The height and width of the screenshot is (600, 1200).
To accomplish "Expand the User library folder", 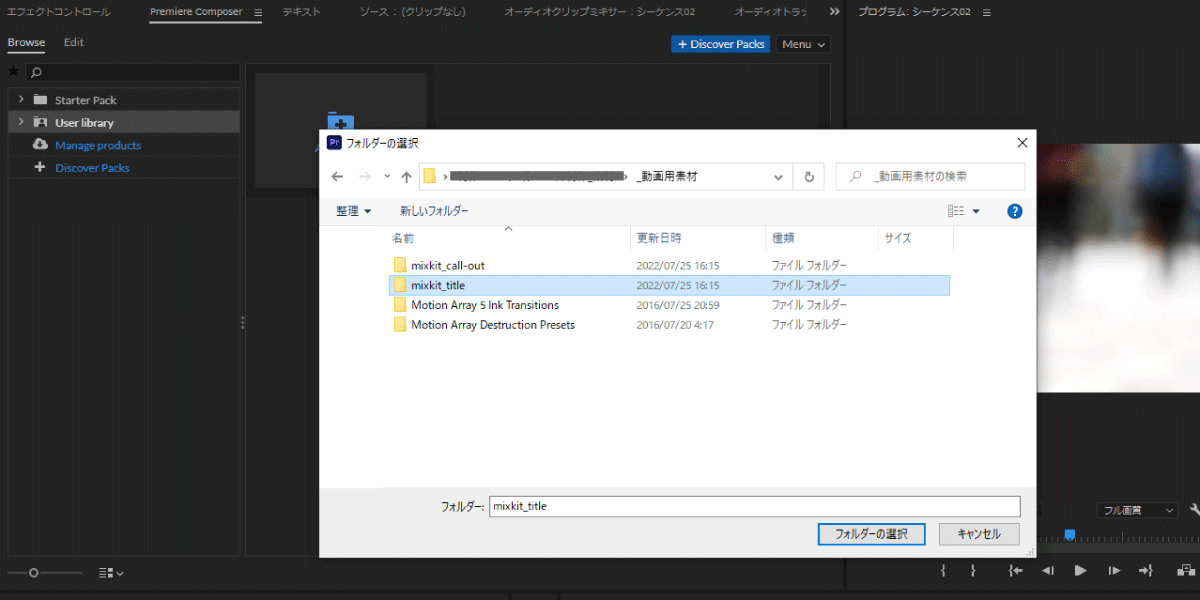I will click(x=20, y=122).
